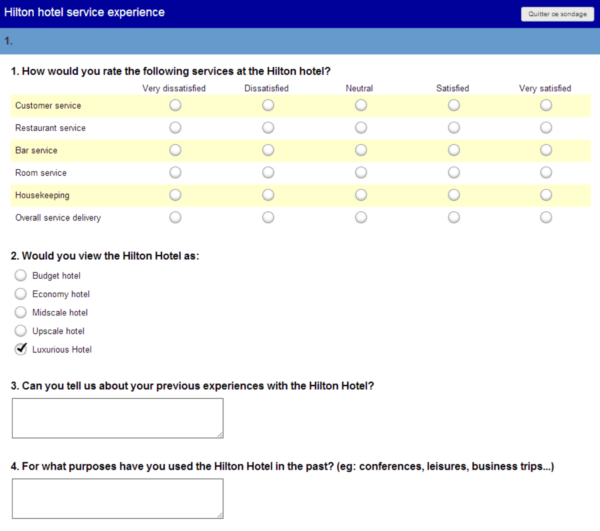Select Very satisfied for Room service
Image resolution: width=600 pixels, height=531 pixels.
[546, 173]
